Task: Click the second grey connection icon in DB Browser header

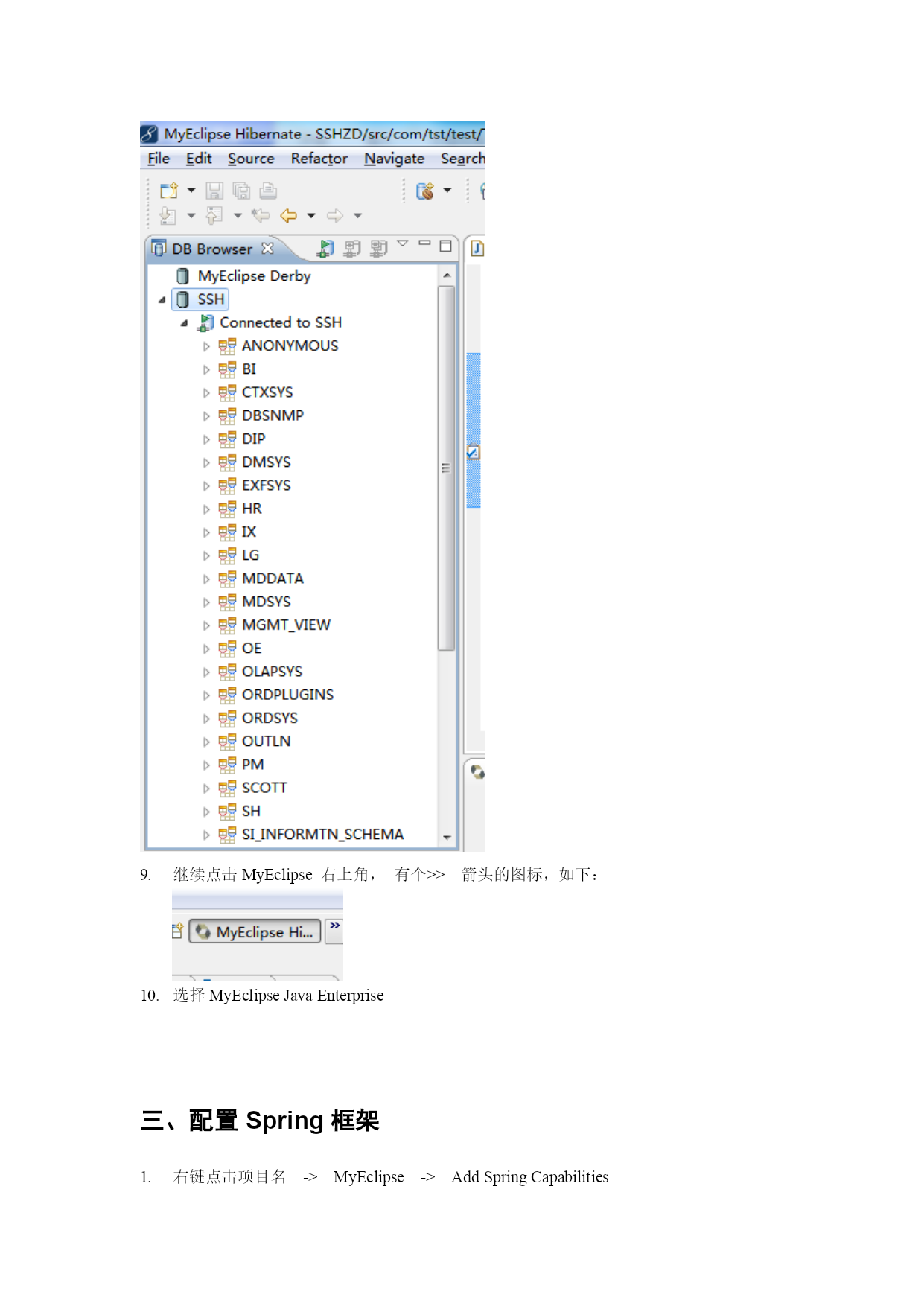Action: coord(379,248)
